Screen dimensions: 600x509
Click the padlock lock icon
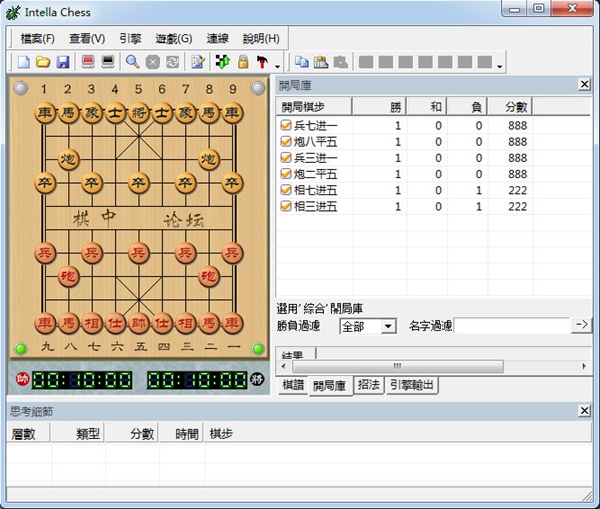tap(243, 62)
